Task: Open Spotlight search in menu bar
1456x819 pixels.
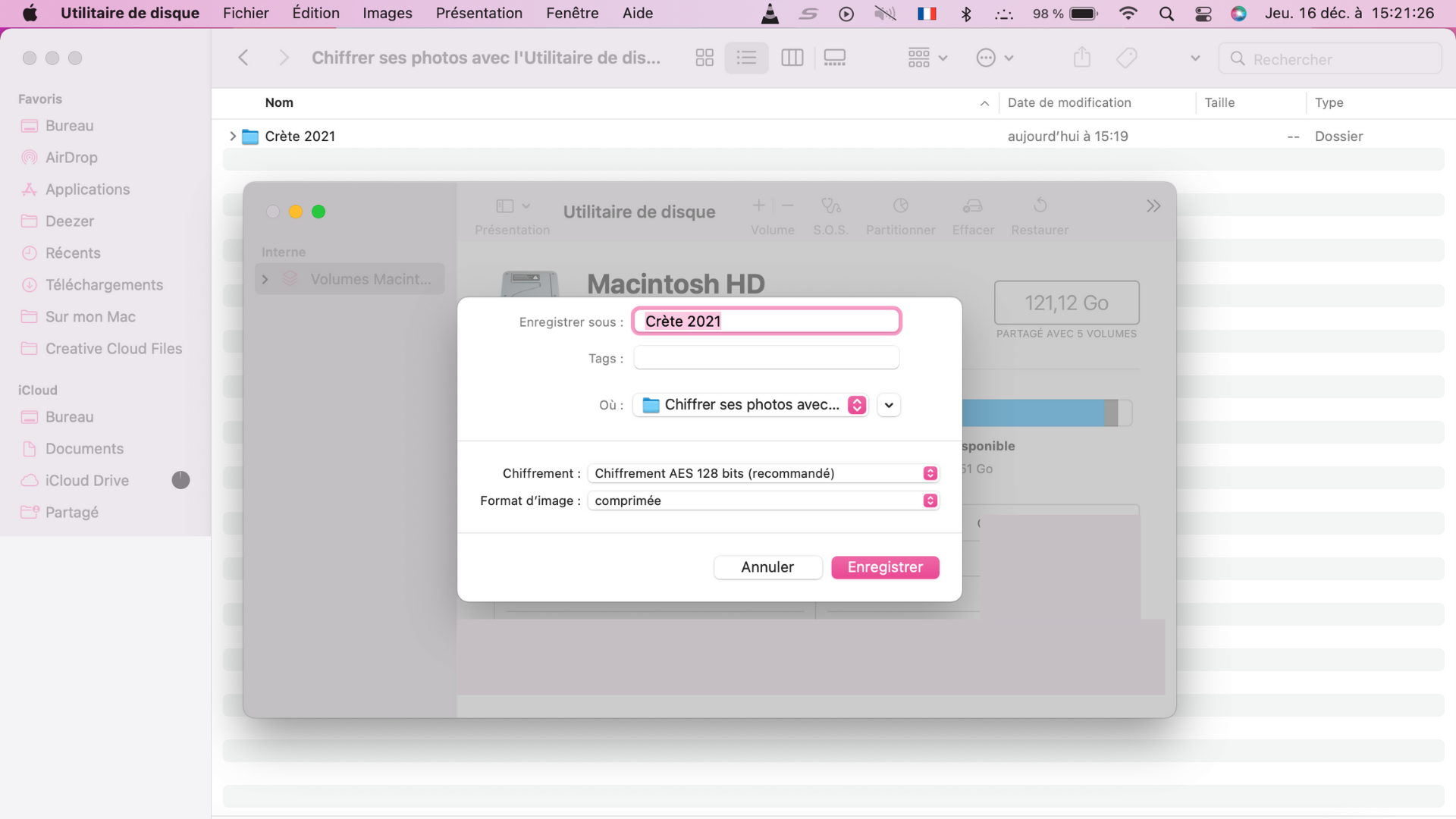Action: coord(1166,14)
